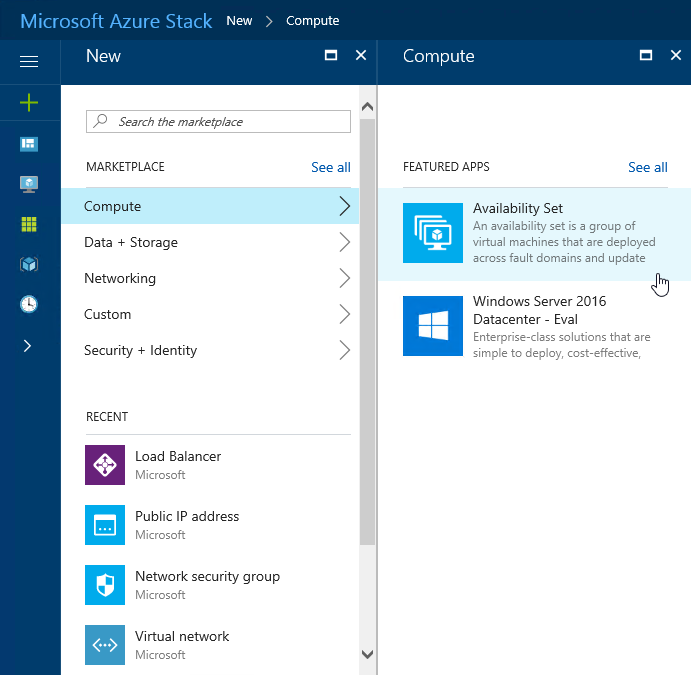Expand More services arrow in sidebar
Viewport: 691px width, 675px height.
pyautogui.click(x=27, y=346)
